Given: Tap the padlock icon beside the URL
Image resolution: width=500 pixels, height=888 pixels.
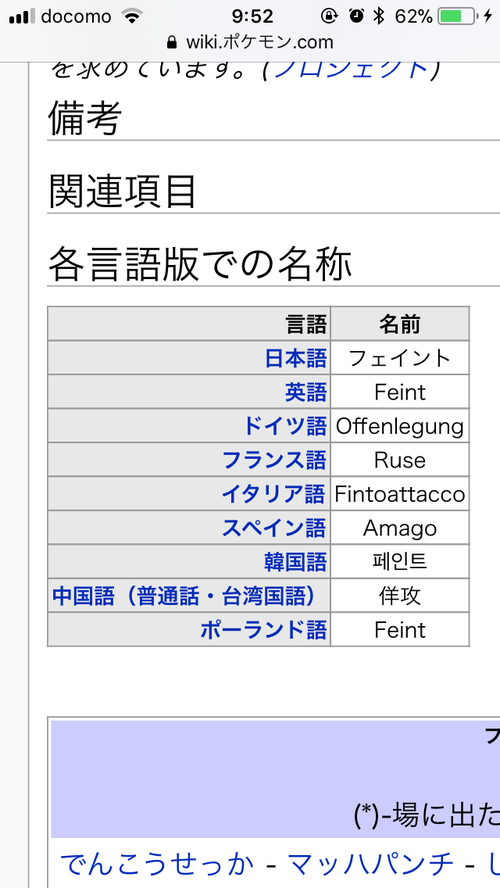Looking at the screenshot, I should pyautogui.click(x=172, y=42).
